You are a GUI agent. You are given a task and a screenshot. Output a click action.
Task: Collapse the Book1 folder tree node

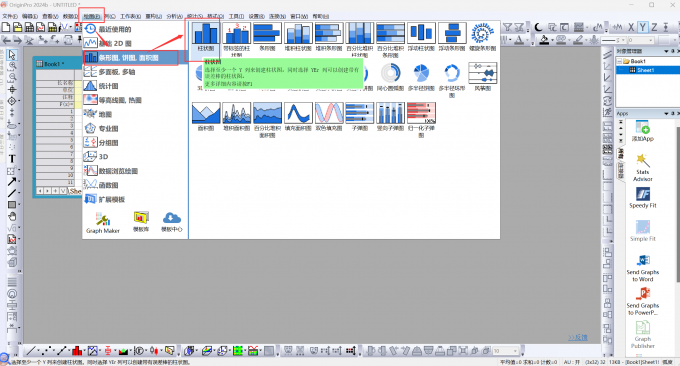point(619,61)
